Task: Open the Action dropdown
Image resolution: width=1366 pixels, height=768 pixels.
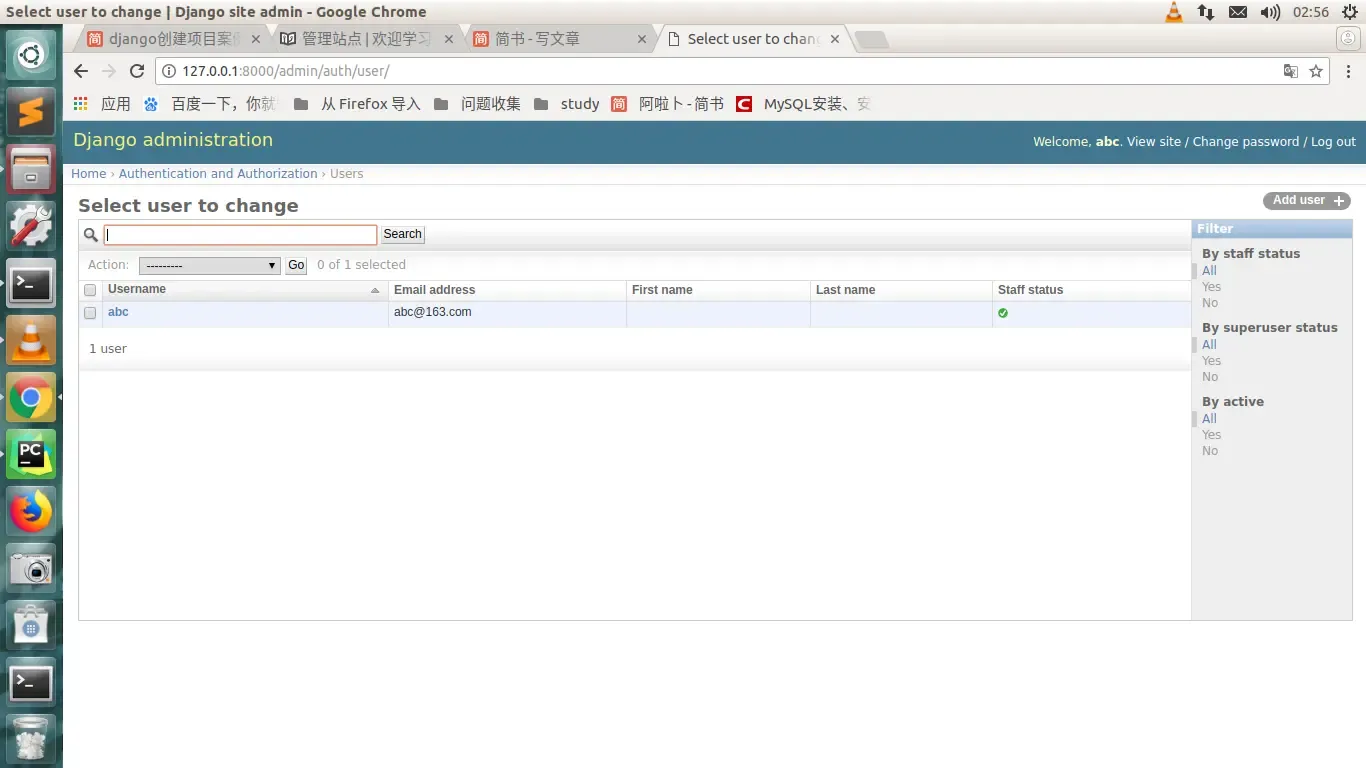Action: click(209, 266)
